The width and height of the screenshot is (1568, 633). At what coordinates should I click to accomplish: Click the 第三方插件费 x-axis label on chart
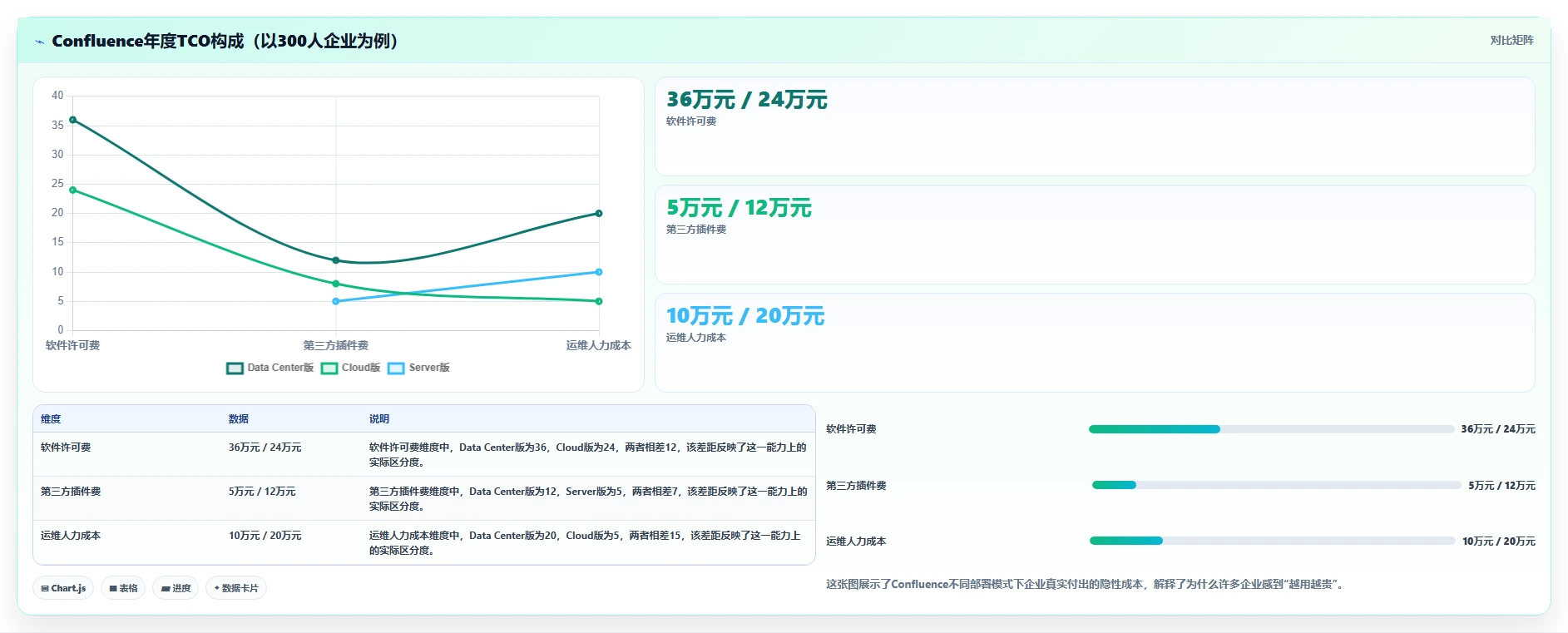(336, 345)
